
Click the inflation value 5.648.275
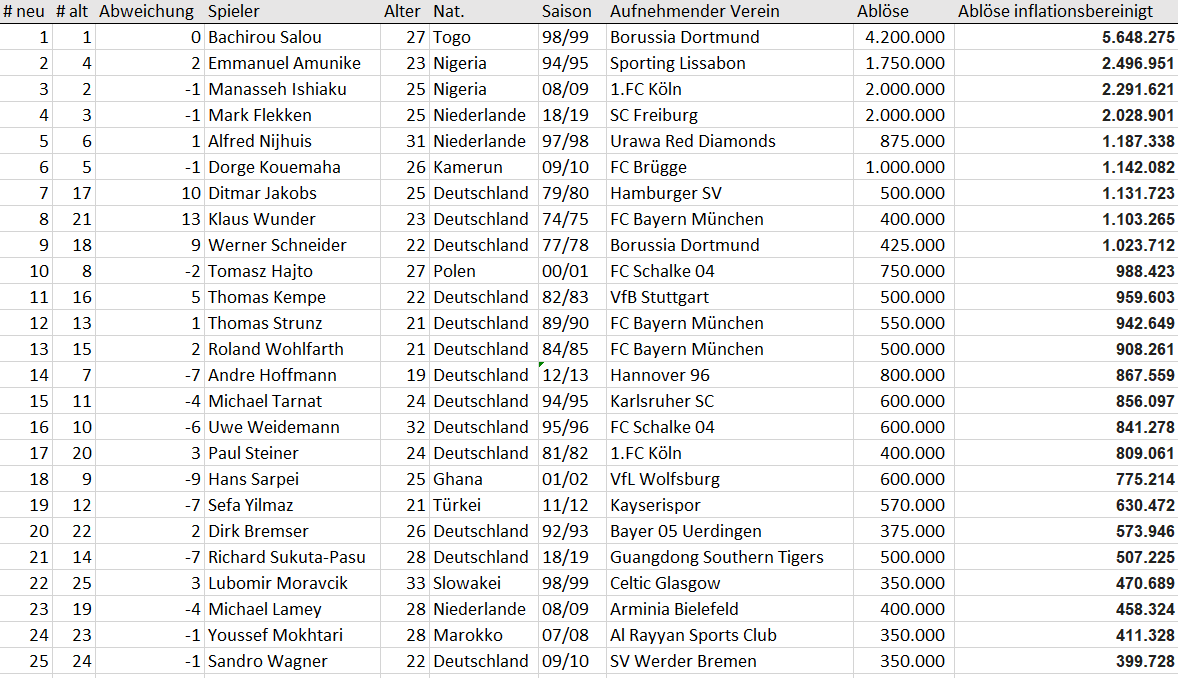click(1066, 38)
